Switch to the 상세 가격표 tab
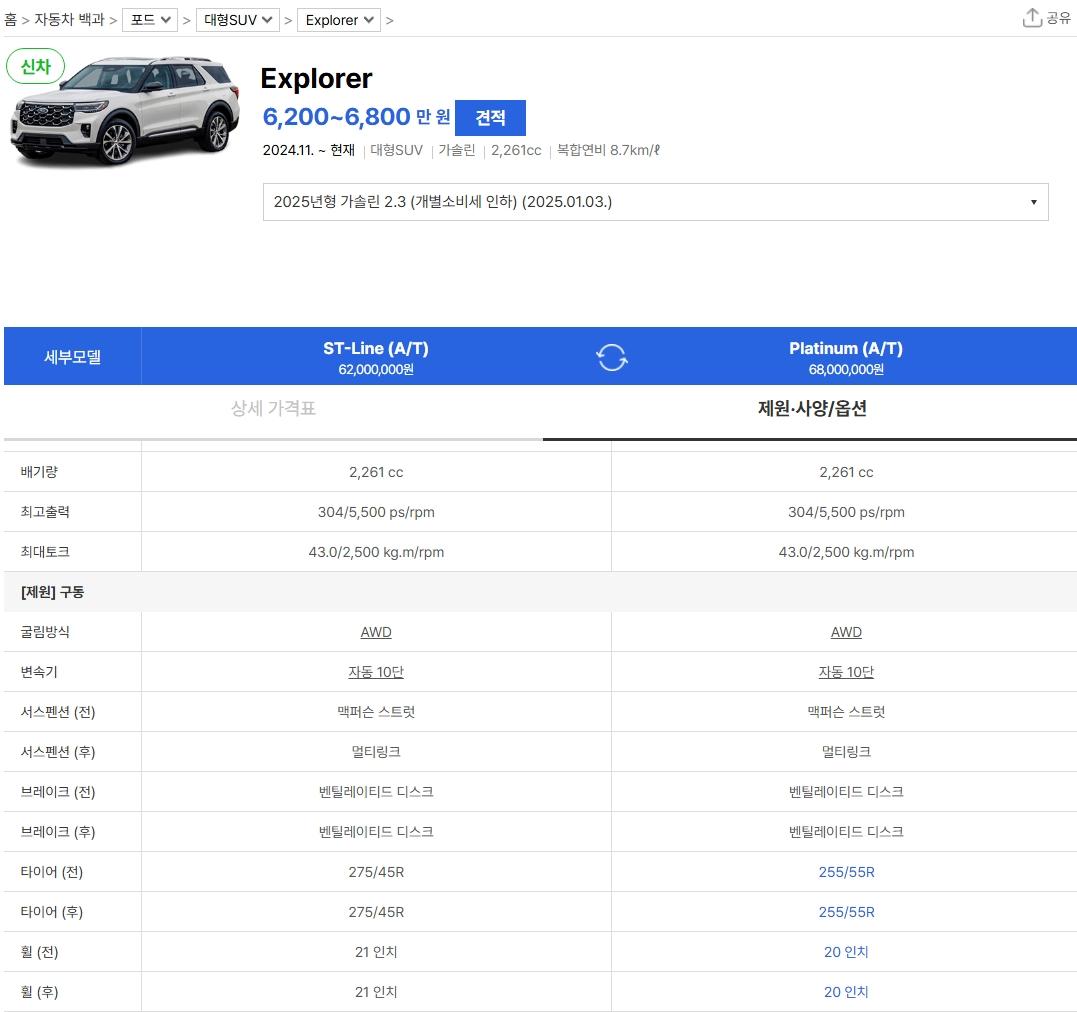The height and width of the screenshot is (1012, 1077). click(x=273, y=409)
